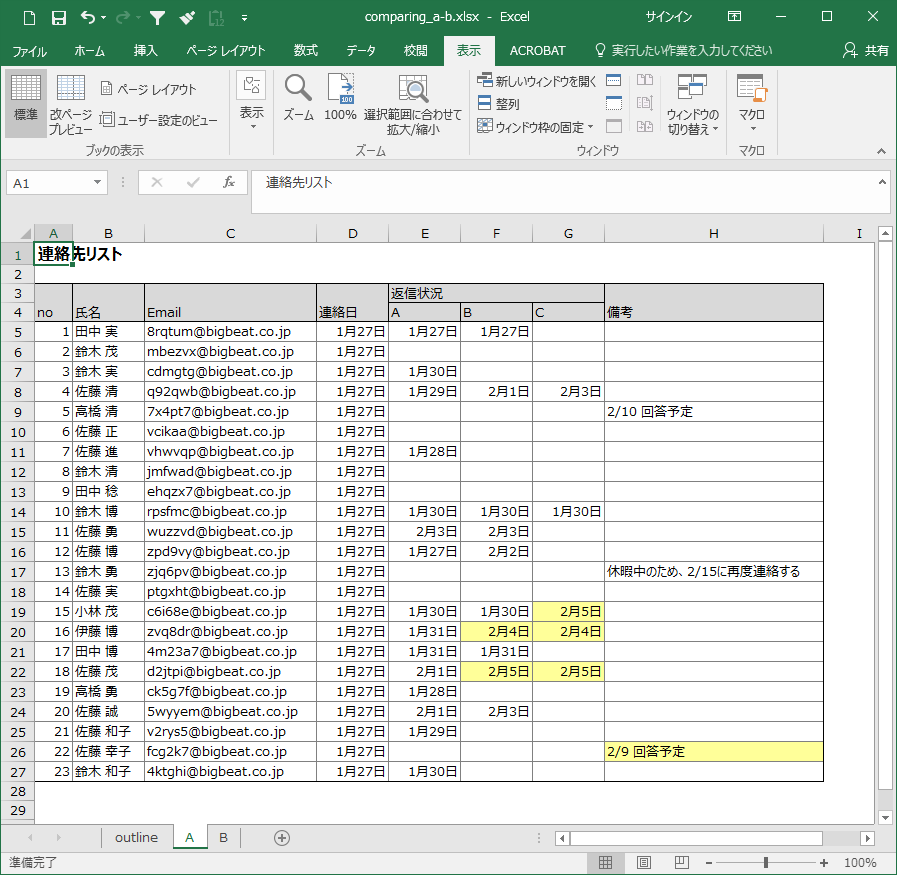This screenshot has height=875, width=897.
Task: Add a new sheet with the plus button
Action: click(282, 837)
